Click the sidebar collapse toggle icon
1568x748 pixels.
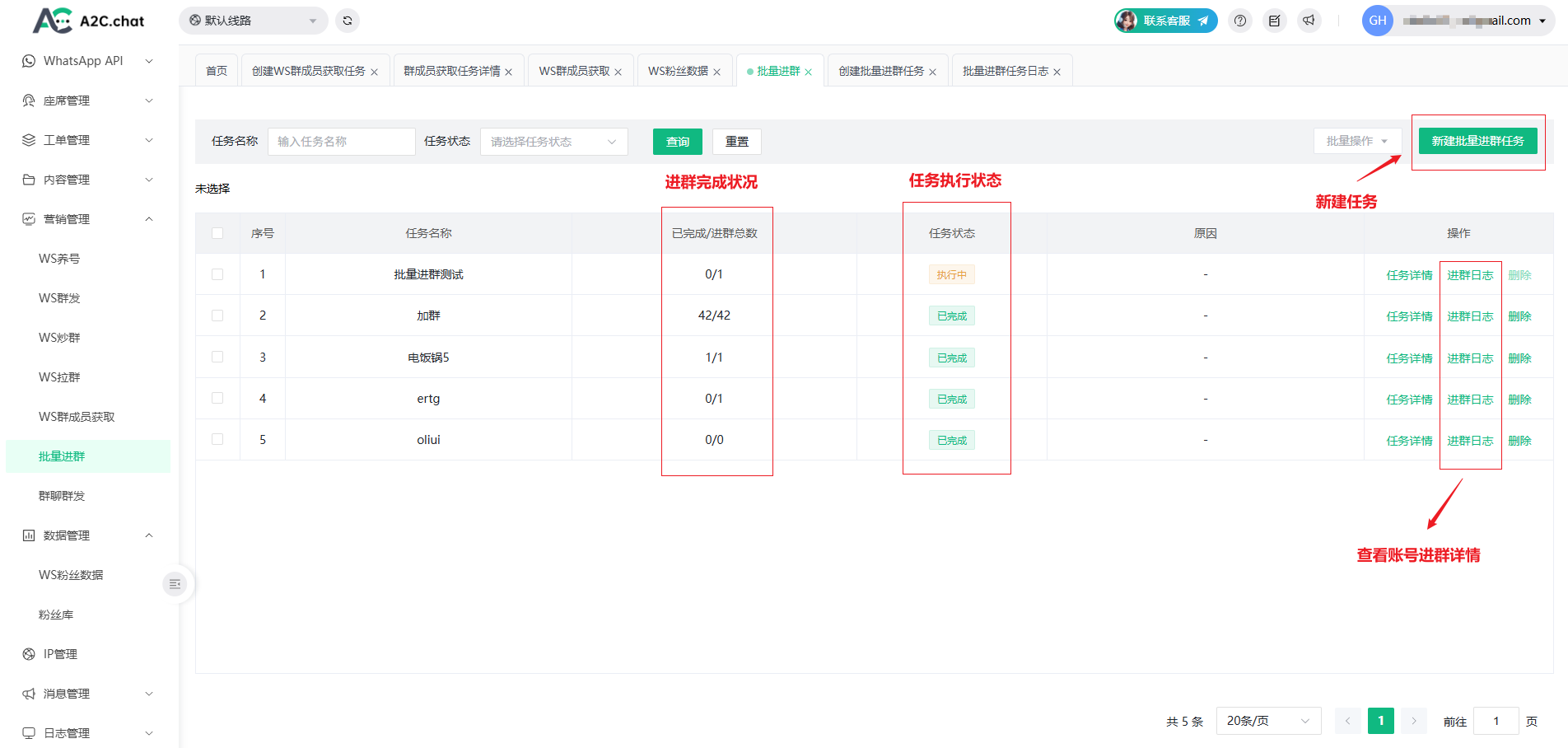point(175,584)
